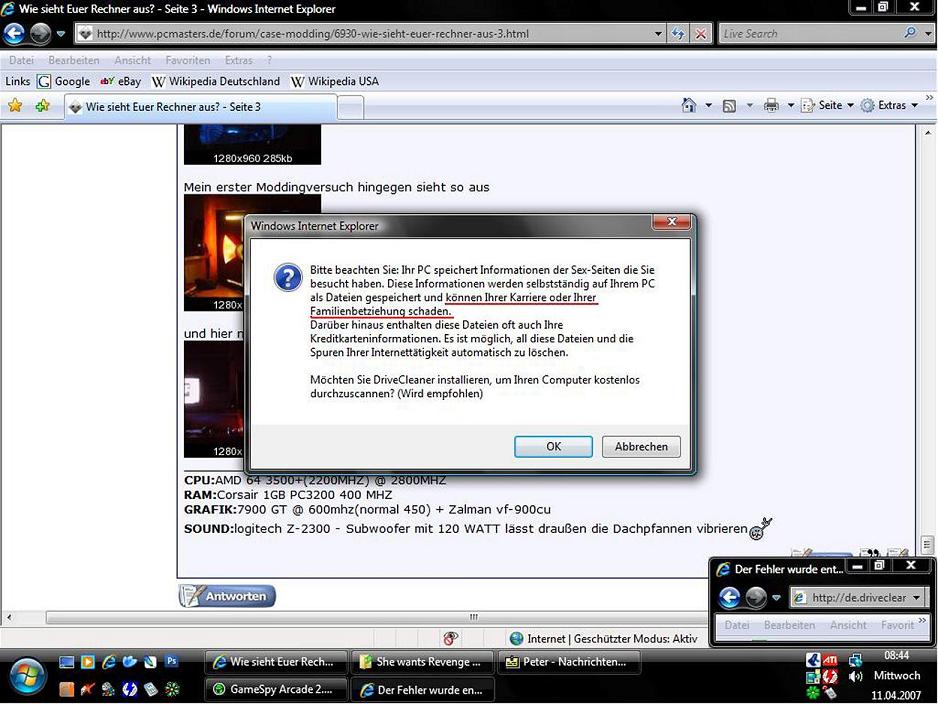
Task: Click the Internet zone globe in status bar
Action: pyautogui.click(x=516, y=639)
